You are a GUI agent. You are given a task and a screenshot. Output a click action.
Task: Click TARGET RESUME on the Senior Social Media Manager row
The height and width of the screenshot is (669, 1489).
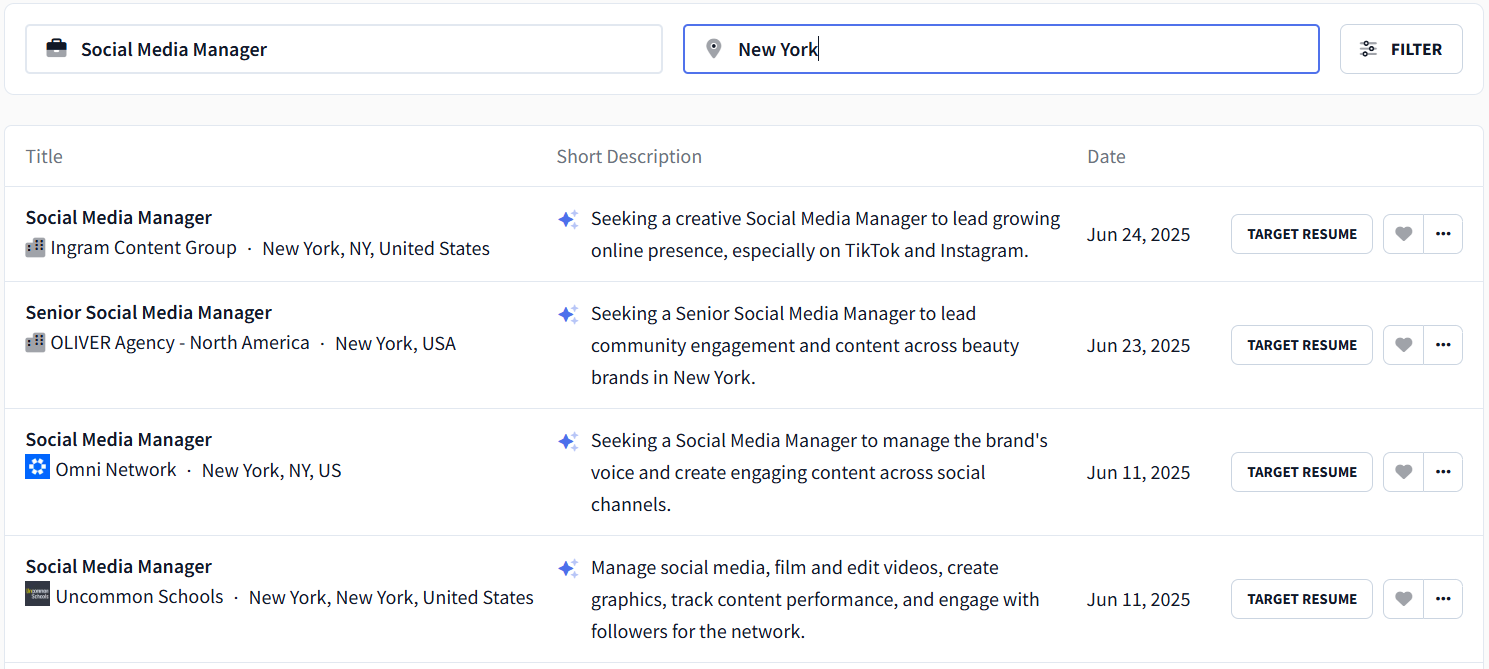coord(1301,344)
